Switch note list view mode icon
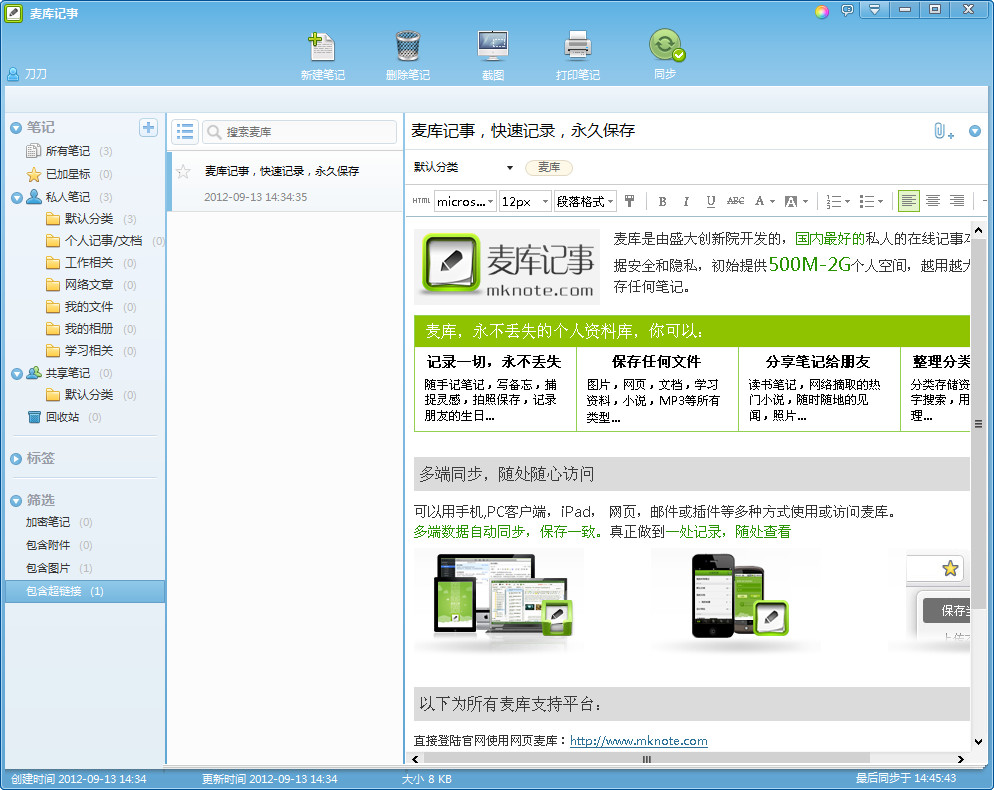994x790 pixels. (184, 131)
